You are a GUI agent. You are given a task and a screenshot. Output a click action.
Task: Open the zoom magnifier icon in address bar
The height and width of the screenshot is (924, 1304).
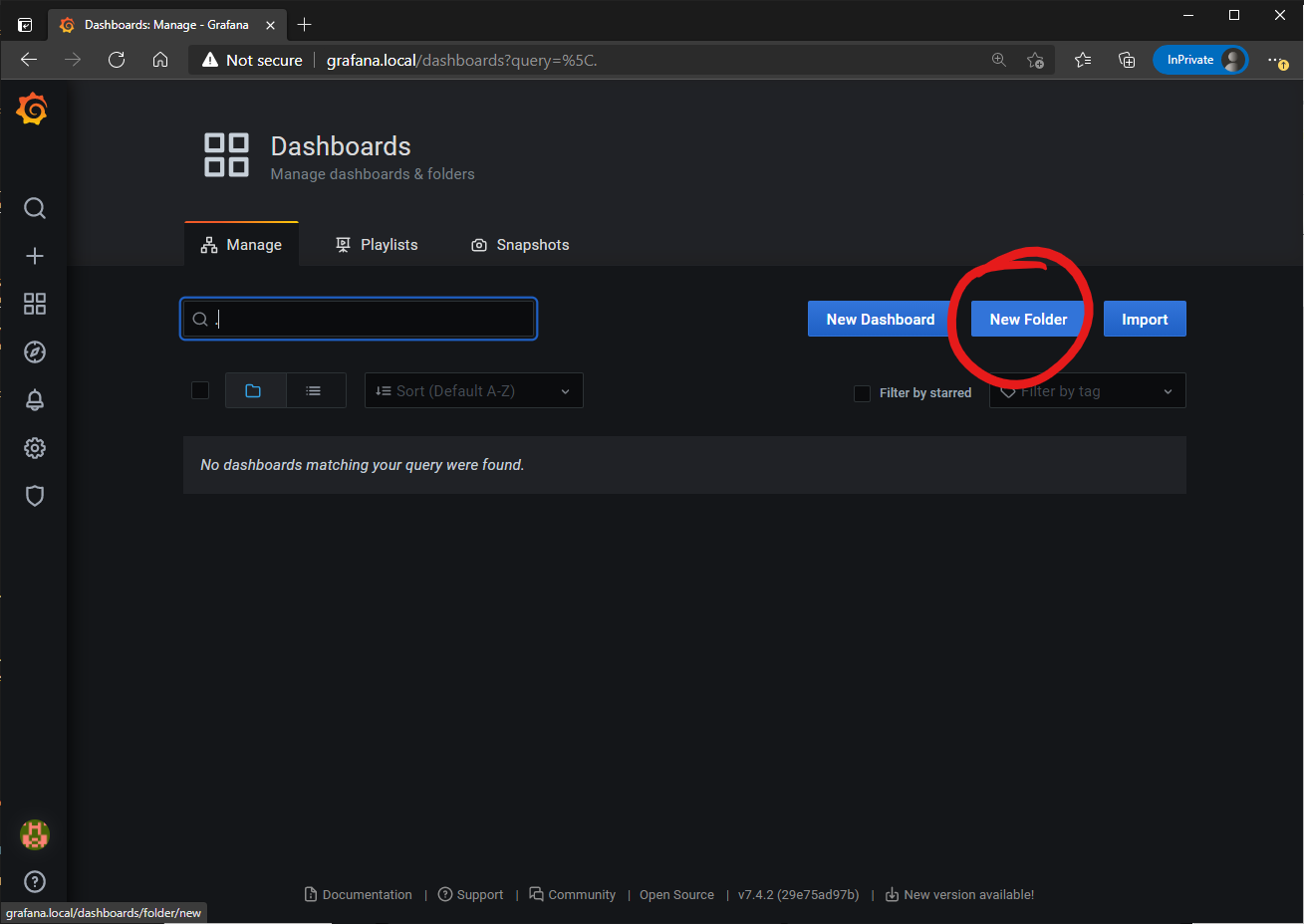(999, 60)
